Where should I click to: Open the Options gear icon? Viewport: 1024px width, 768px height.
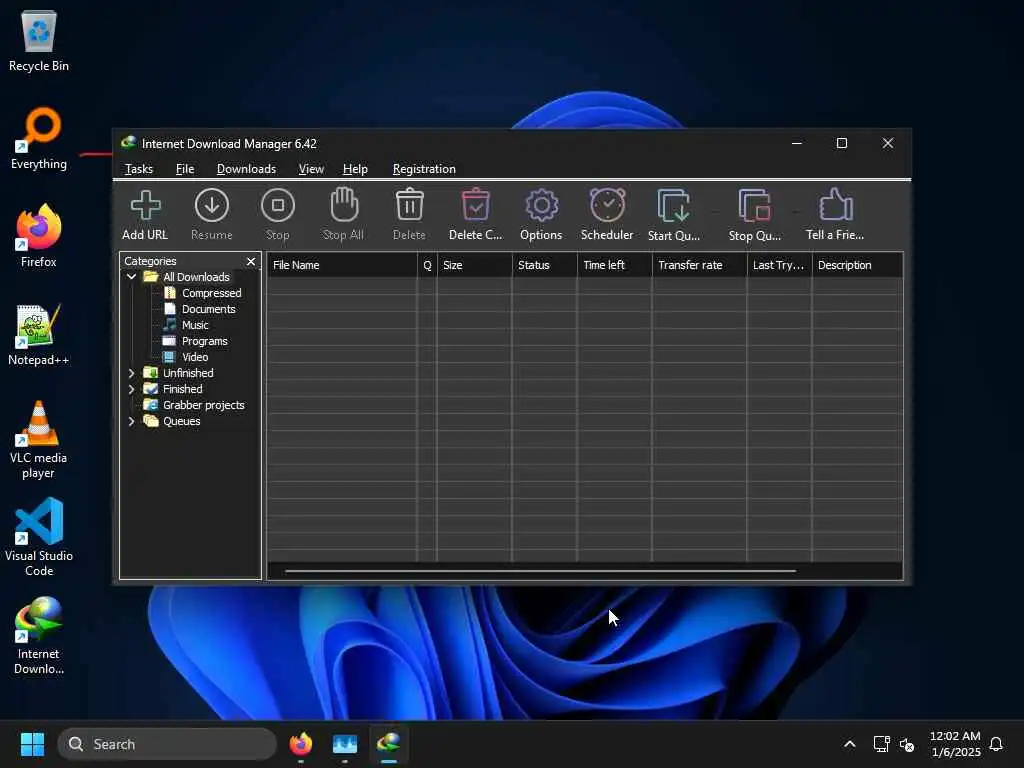(541, 206)
